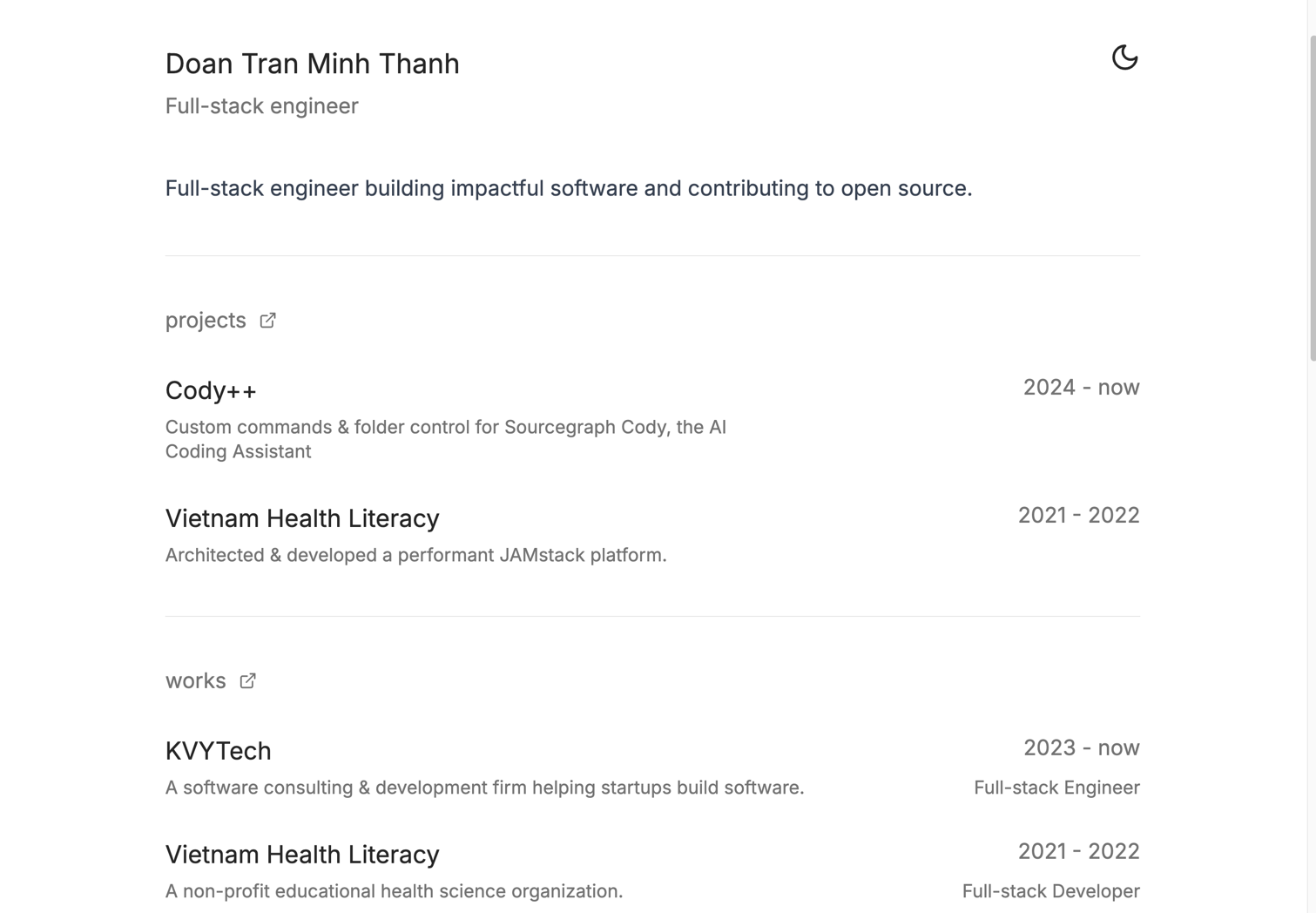This screenshot has width=1316, height=913.
Task: Click the works section heading
Action: (x=195, y=680)
